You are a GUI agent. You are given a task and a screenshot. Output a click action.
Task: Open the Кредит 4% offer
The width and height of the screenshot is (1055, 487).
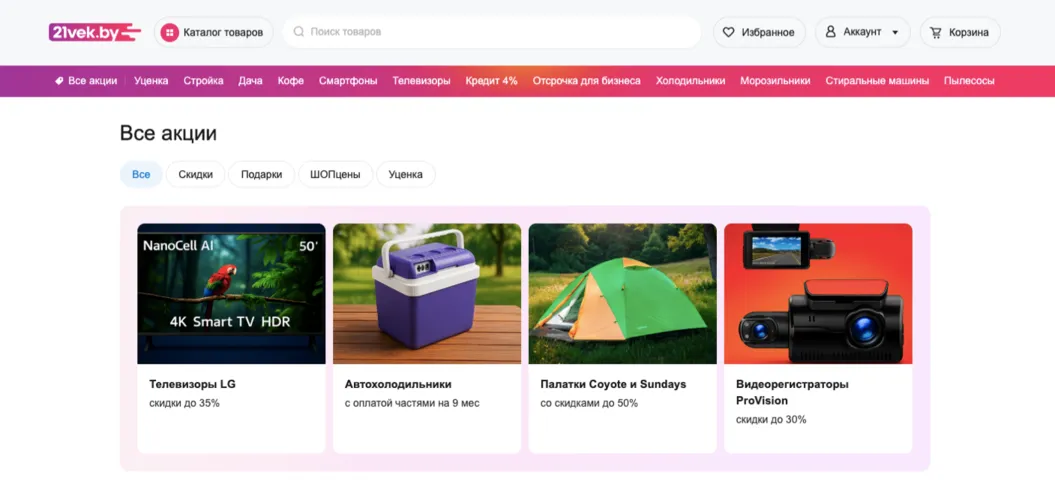click(x=492, y=81)
